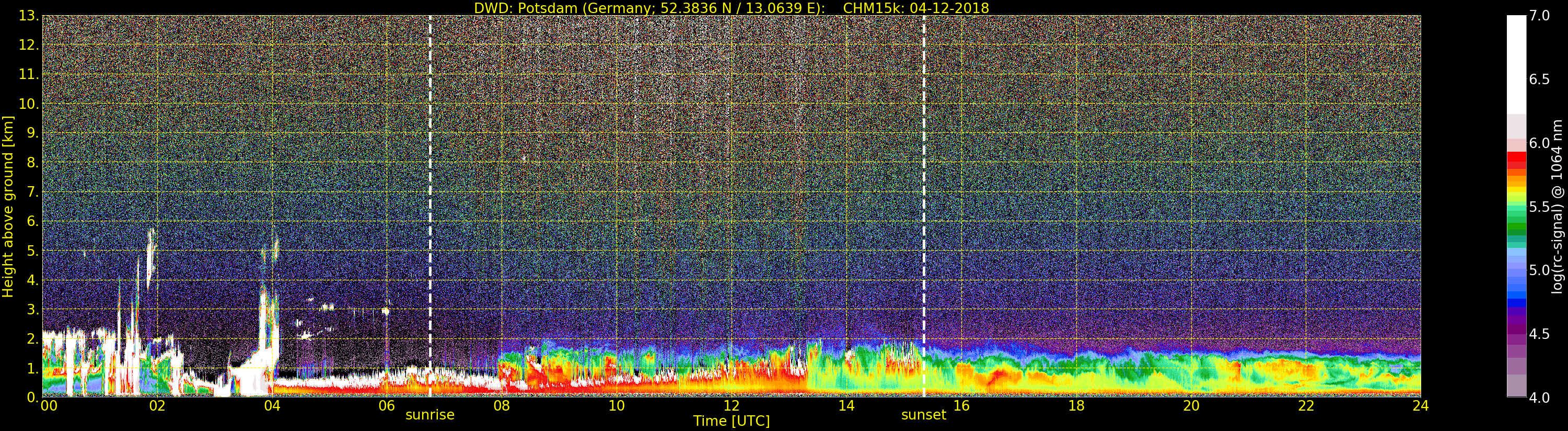This screenshot has height=431, width=1568.
Task: Click the "sunset" label below the time axis
Action: [923, 415]
